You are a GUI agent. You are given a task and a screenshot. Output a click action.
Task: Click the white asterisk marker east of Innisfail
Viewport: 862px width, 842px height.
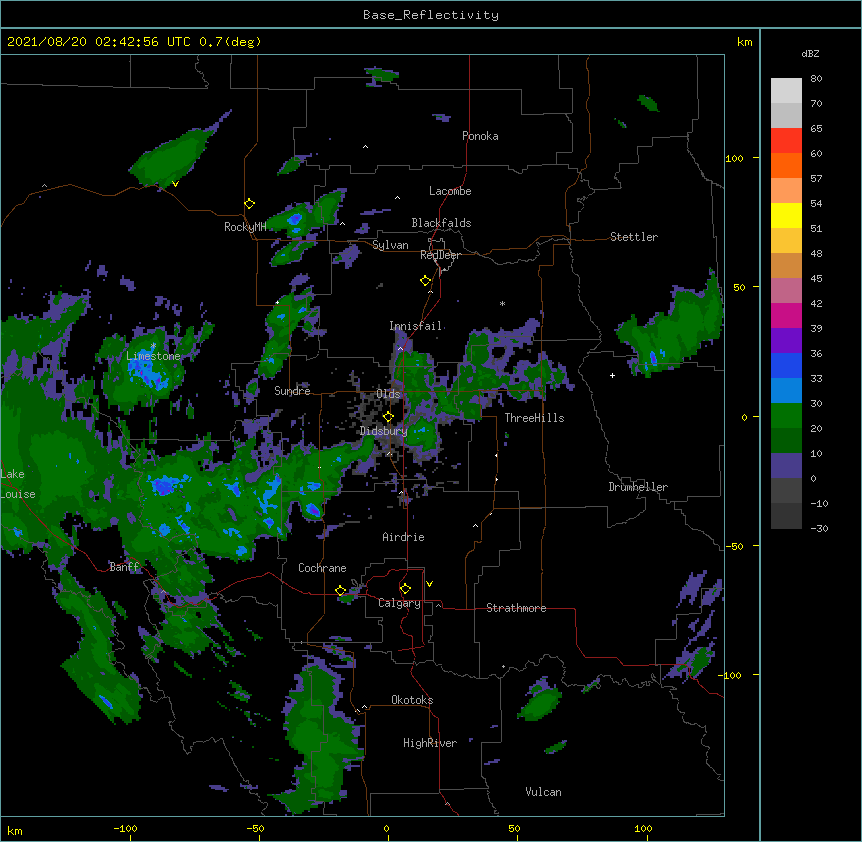(502, 303)
